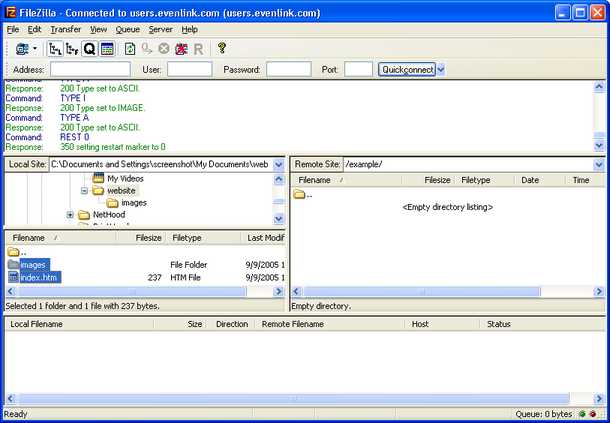
Task: Open the Server menu
Action: 160,30
